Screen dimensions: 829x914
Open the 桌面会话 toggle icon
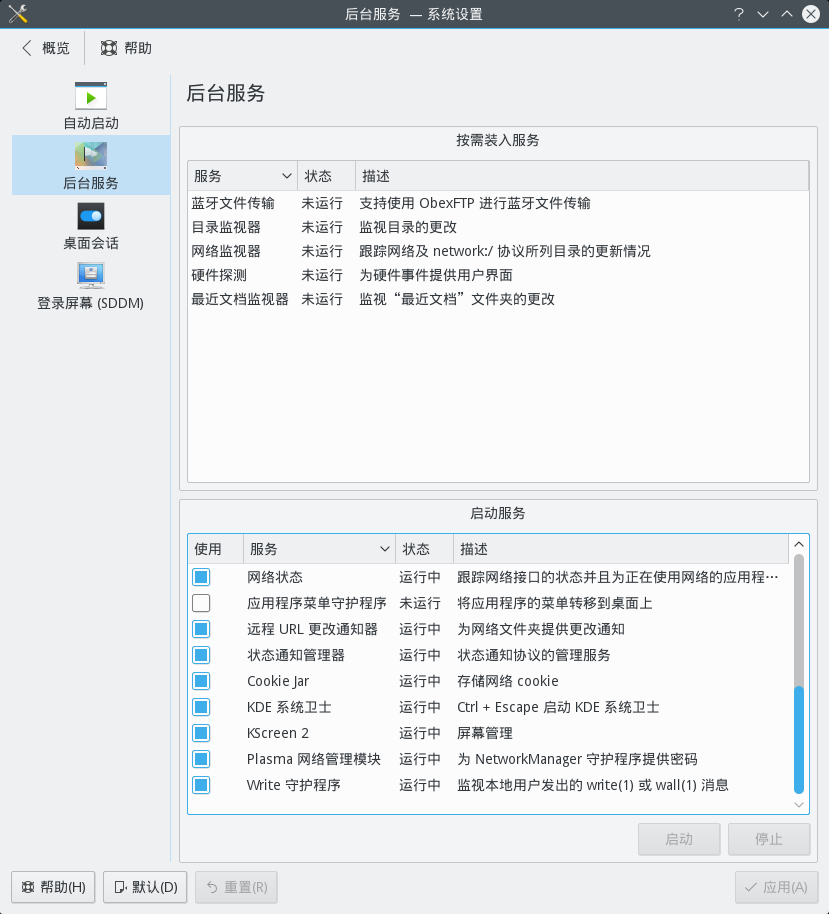(x=91, y=216)
